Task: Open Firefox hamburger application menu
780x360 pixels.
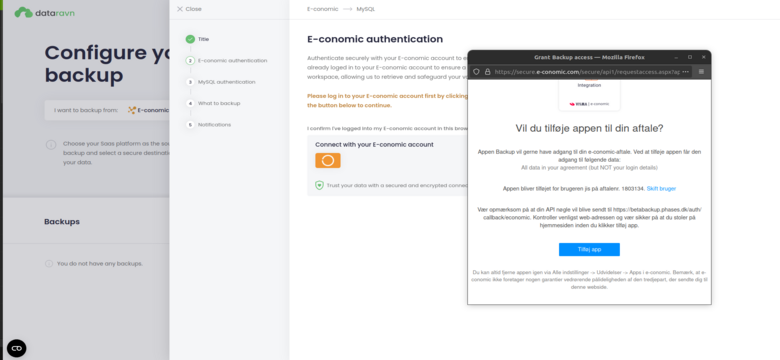Action: click(x=701, y=72)
